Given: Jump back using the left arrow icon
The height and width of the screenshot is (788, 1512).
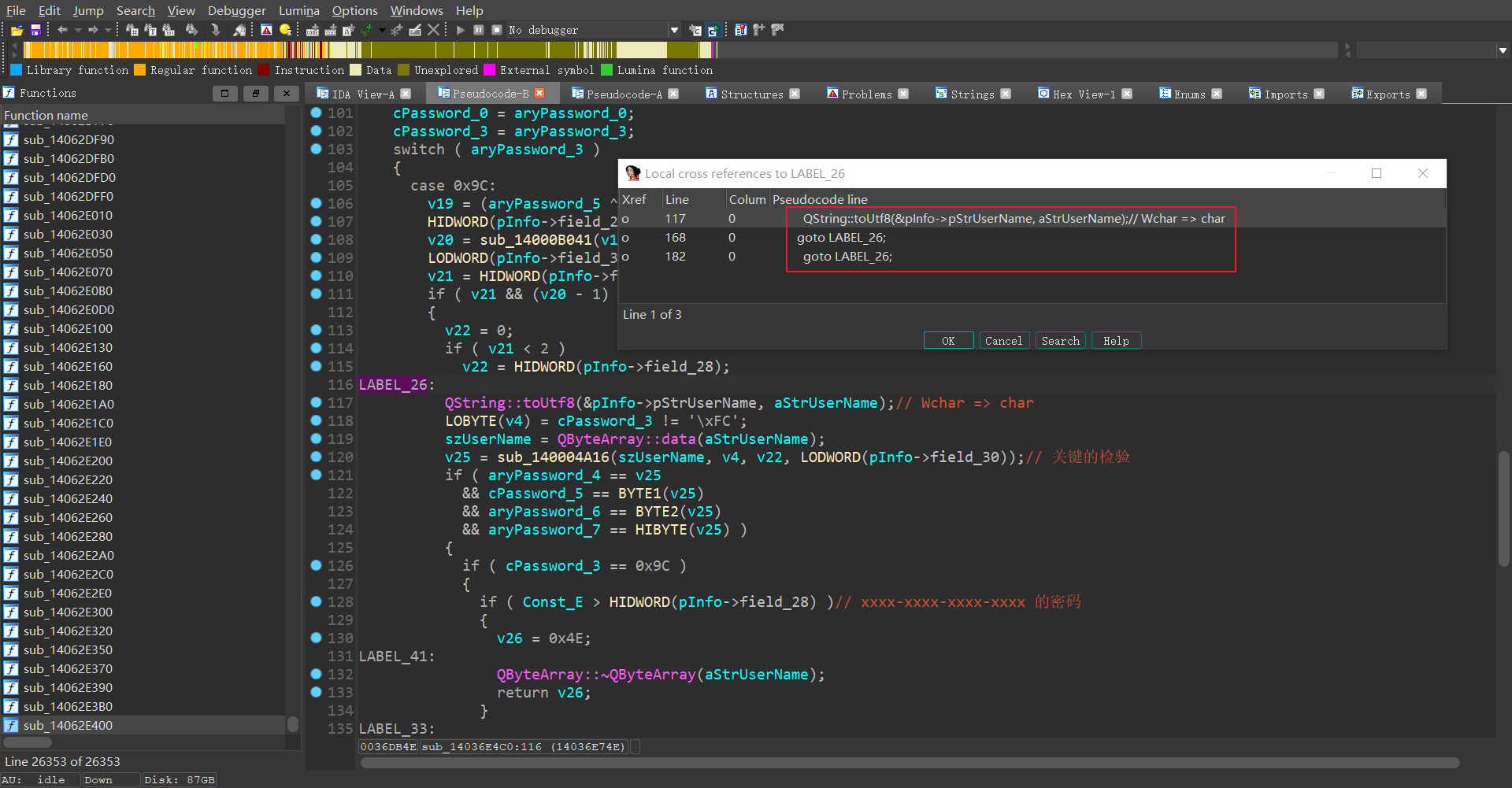Looking at the screenshot, I should click(x=62, y=30).
